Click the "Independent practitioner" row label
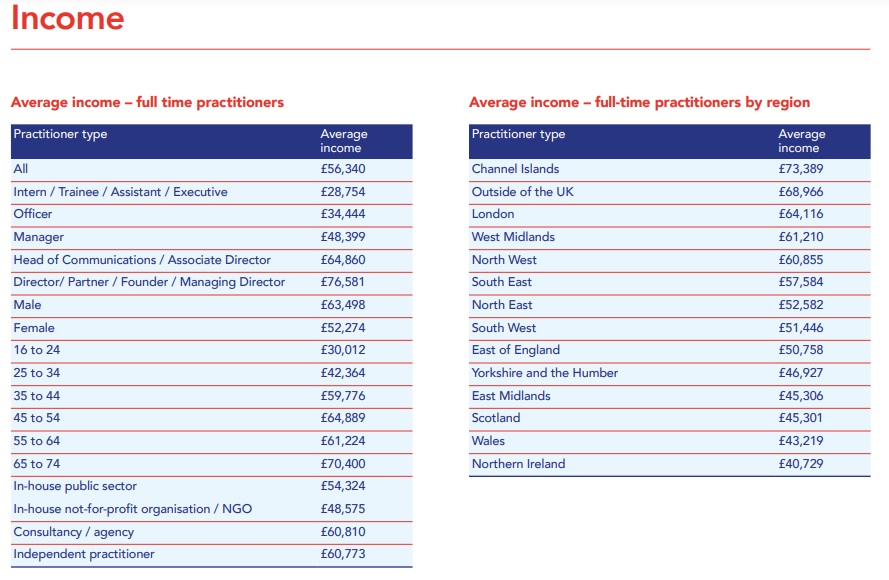This screenshot has width=889, height=580. [x=84, y=554]
